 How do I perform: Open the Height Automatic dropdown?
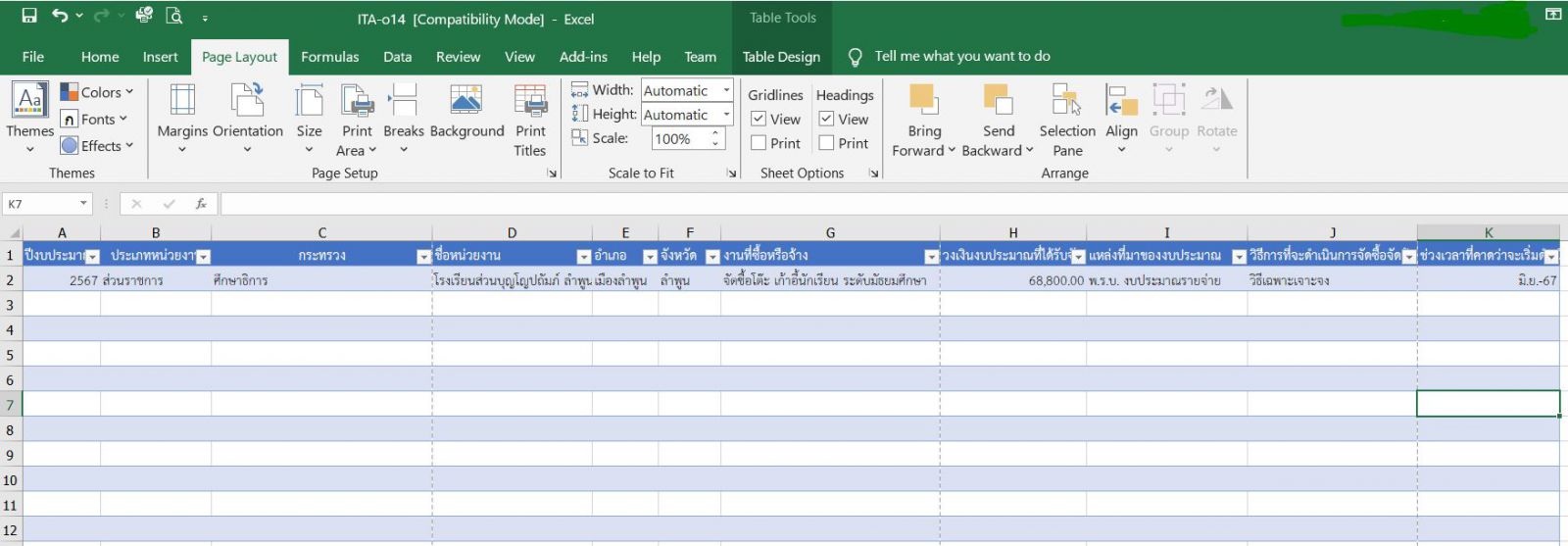(726, 115)
